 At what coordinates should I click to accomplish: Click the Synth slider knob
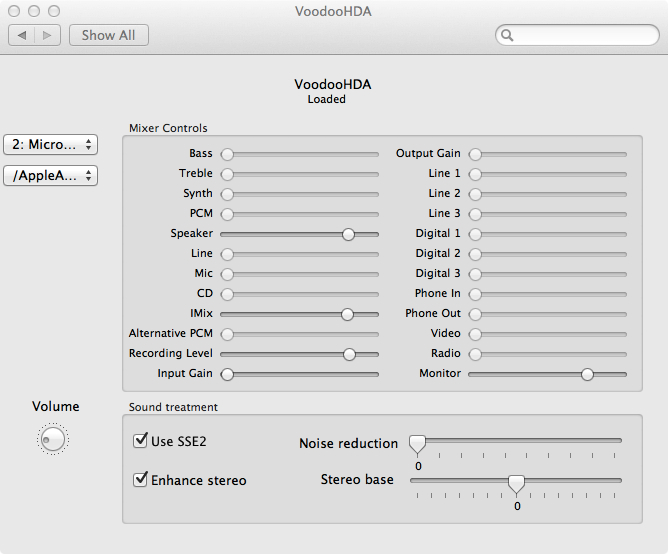tap(227, 194)
